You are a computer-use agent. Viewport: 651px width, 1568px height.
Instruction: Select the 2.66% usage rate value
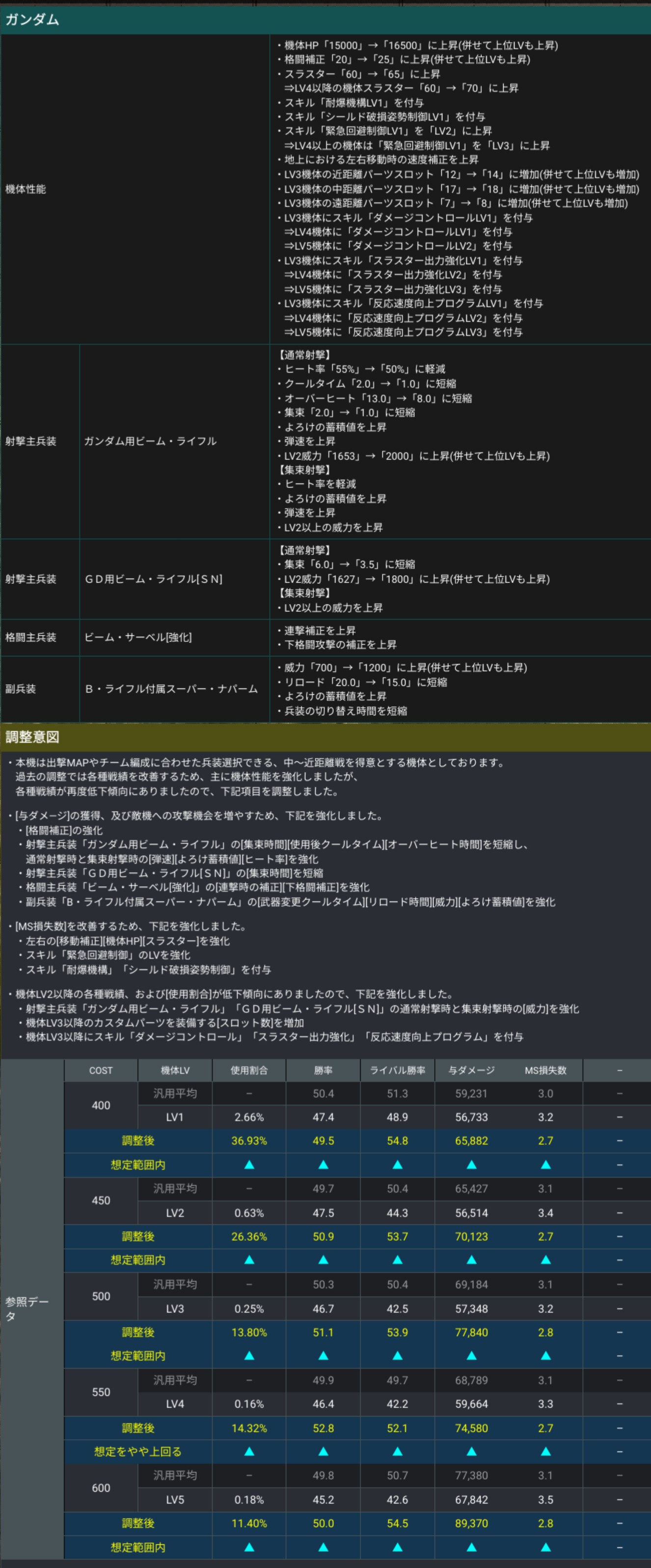249,1118
